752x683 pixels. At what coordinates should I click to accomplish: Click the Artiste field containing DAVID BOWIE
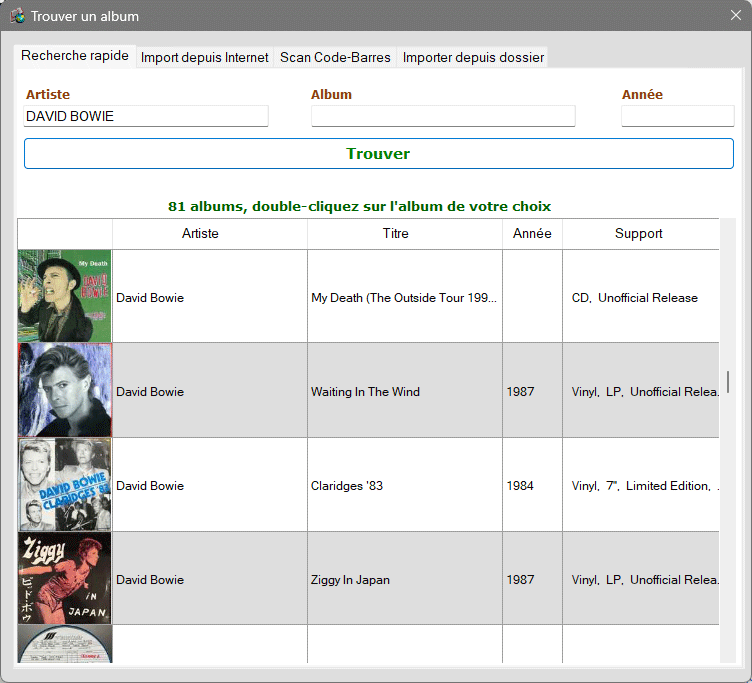point(146,116)
